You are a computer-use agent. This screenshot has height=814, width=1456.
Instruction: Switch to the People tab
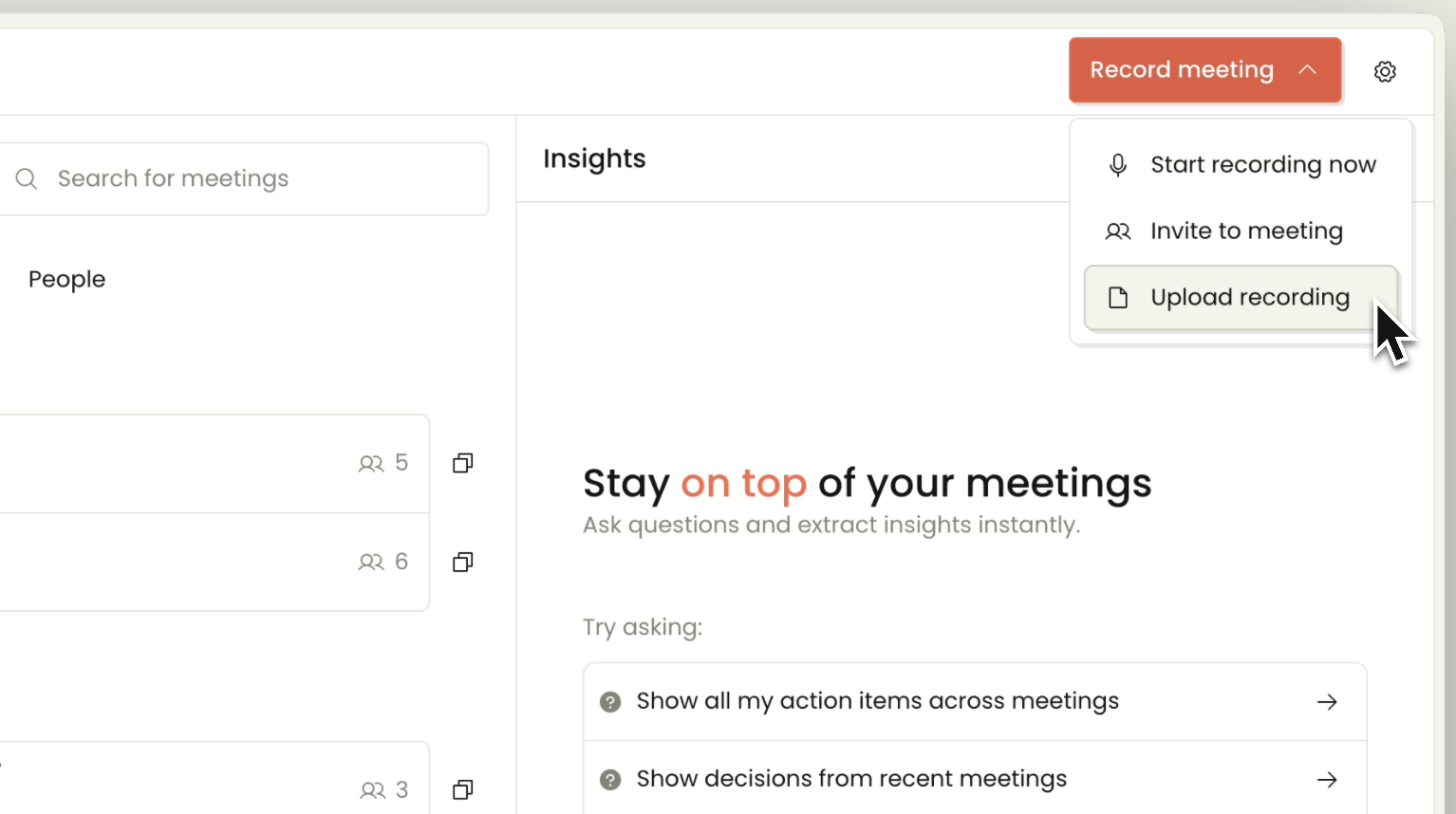point(66,280)
